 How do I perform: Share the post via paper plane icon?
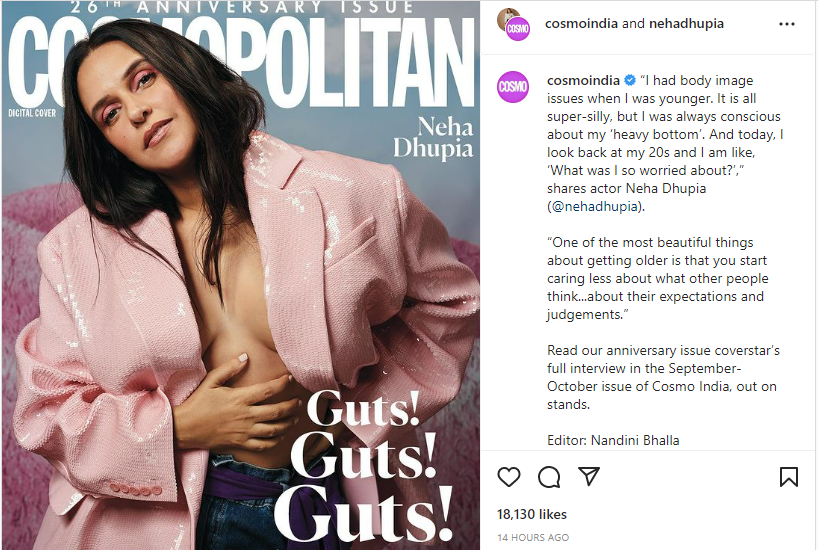[x=589, y=476]
